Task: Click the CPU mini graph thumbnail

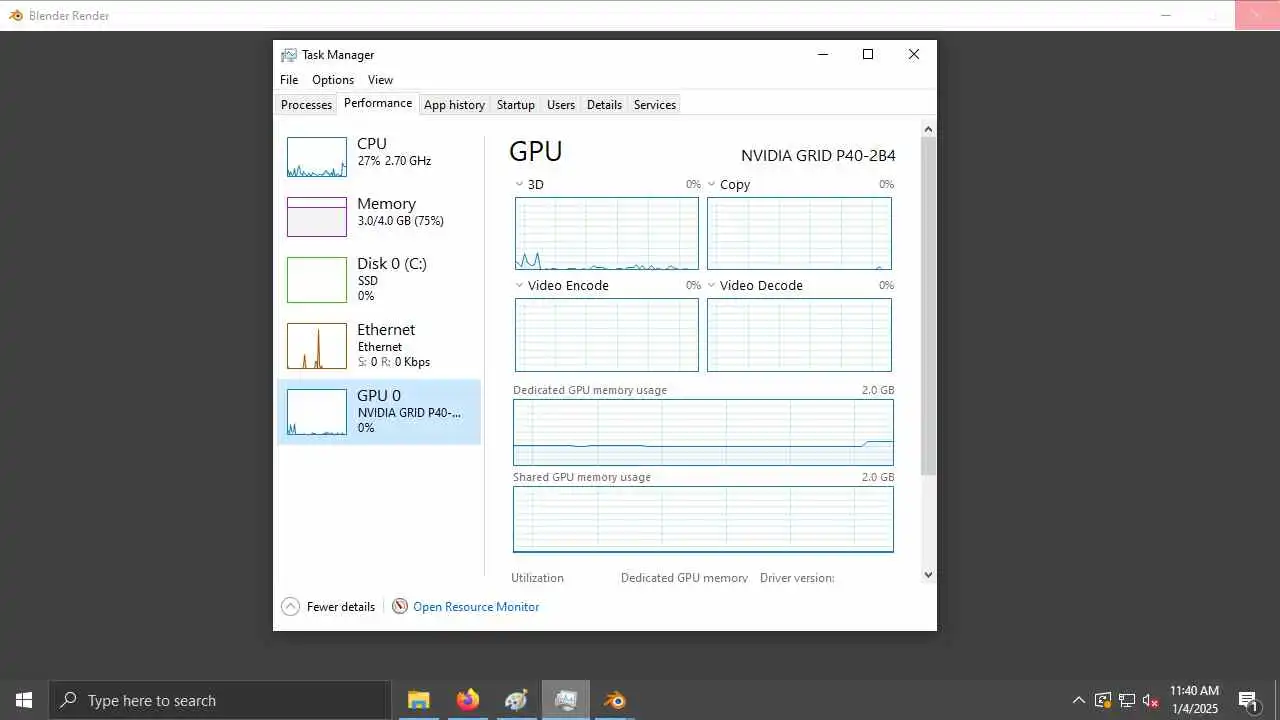Action: 317,157
